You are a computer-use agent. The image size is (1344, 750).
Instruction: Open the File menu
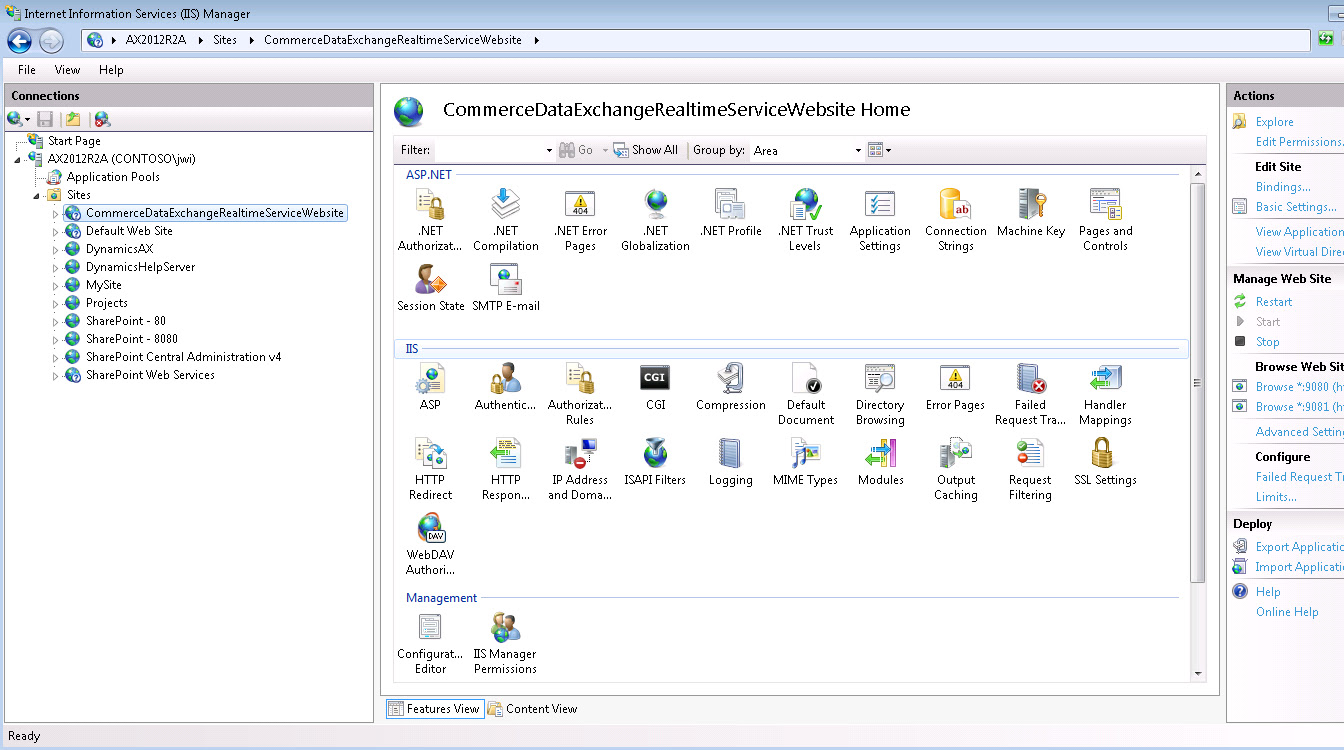[27, 70]
